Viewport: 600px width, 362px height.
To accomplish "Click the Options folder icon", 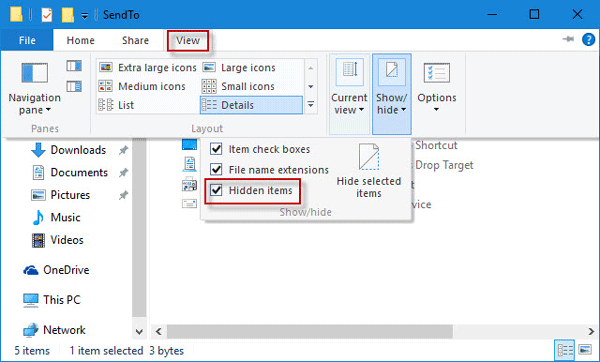I will (x=437, y=73).
